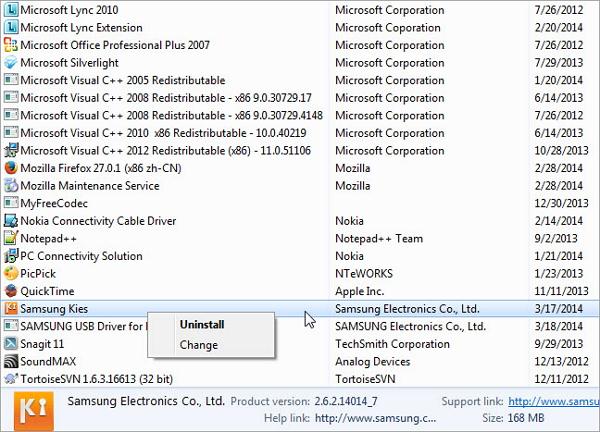Select the Microsoft Silverlight entry

coord(69,62)
